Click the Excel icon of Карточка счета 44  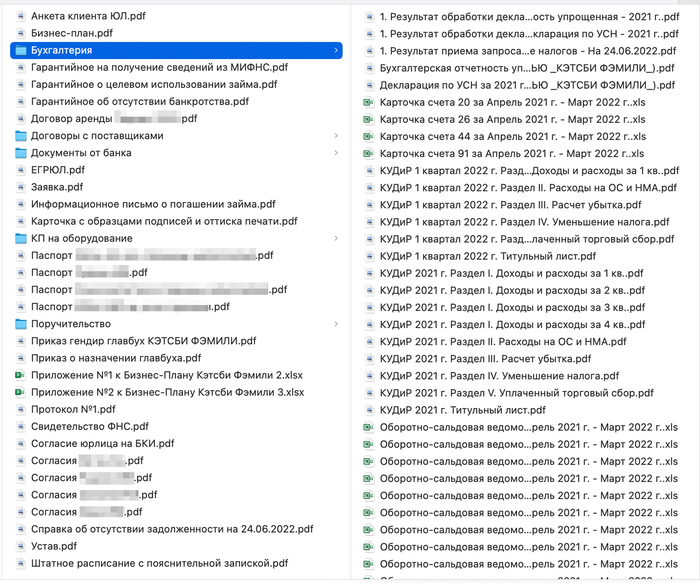point(369,136)
